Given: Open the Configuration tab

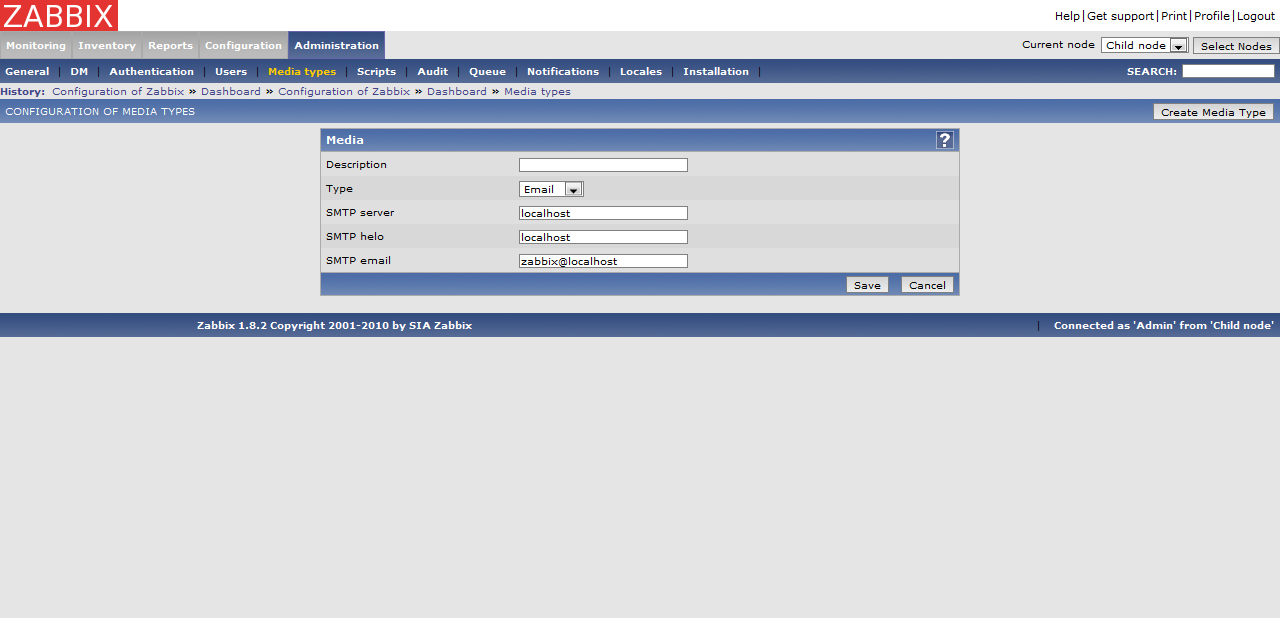Looking at the screenshot, I should tap(243, 46).
